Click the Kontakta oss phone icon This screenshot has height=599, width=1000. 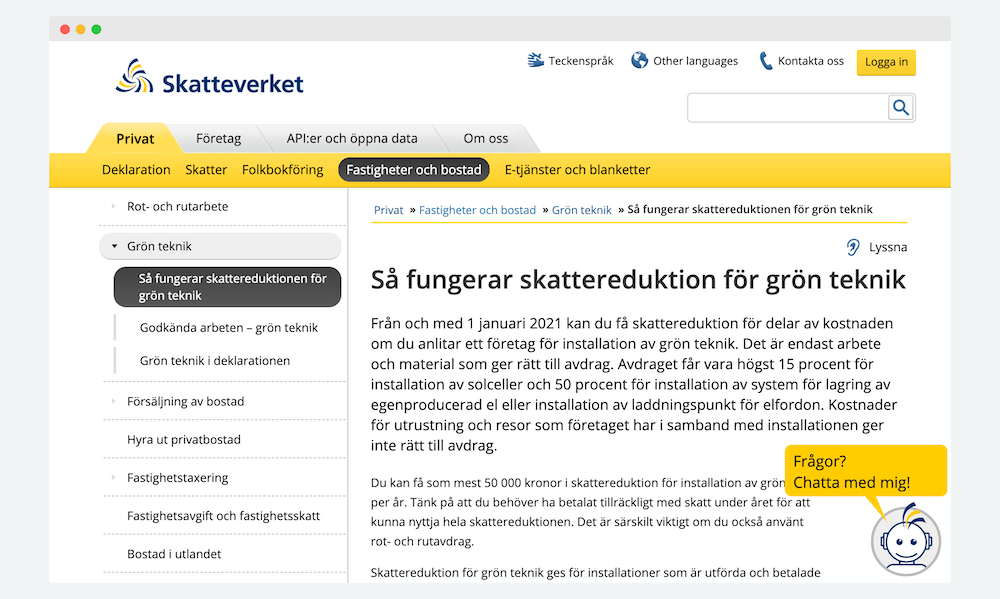tap(766, 61)
